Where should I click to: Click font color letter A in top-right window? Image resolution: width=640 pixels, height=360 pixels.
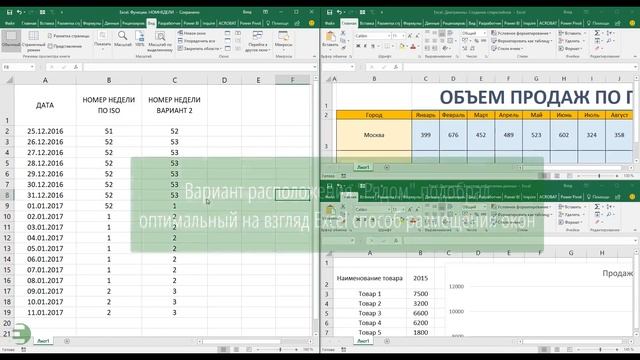[x=413, y=47]
